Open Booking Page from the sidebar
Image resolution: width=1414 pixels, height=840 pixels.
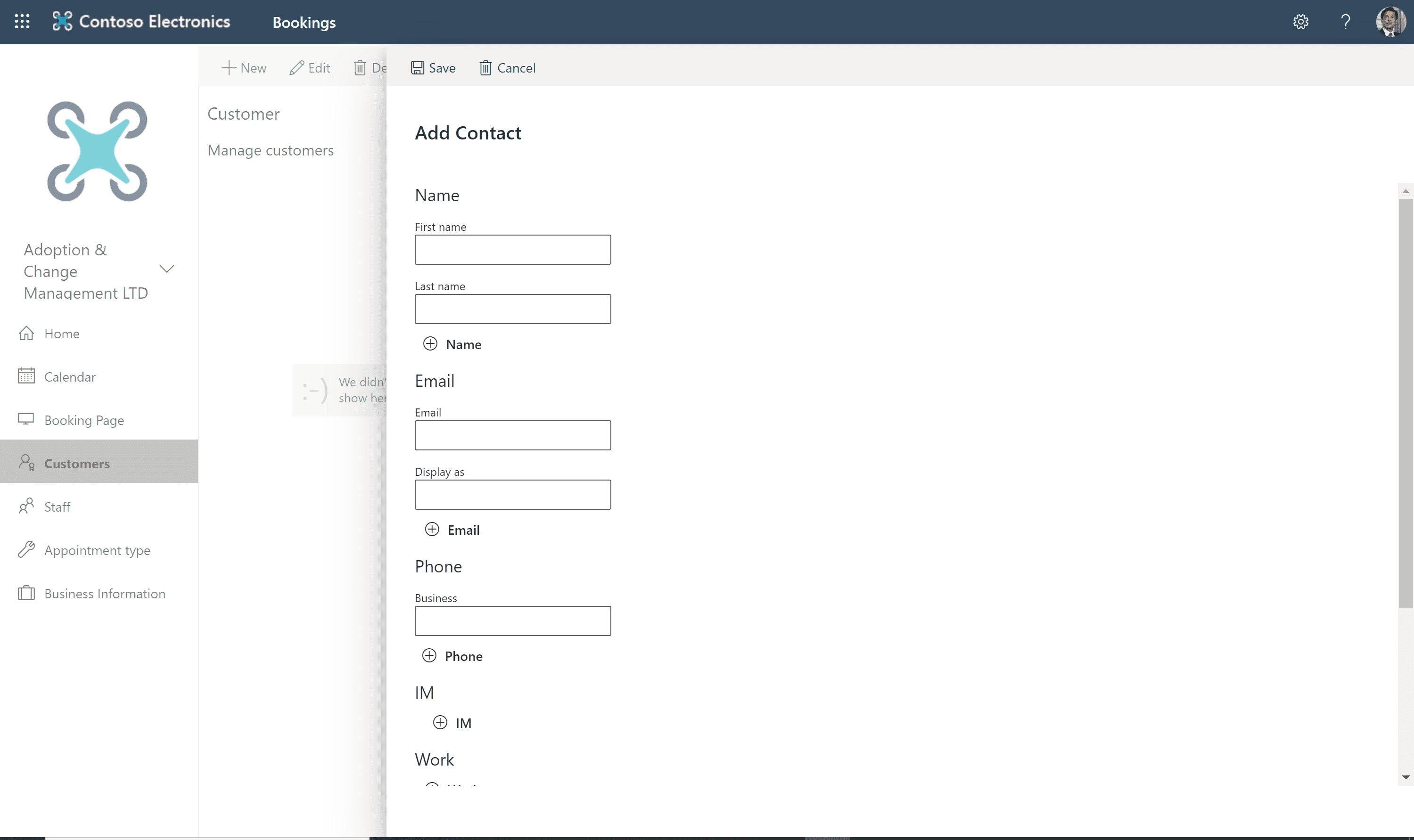pyautogui.click(x=99, y=419)
